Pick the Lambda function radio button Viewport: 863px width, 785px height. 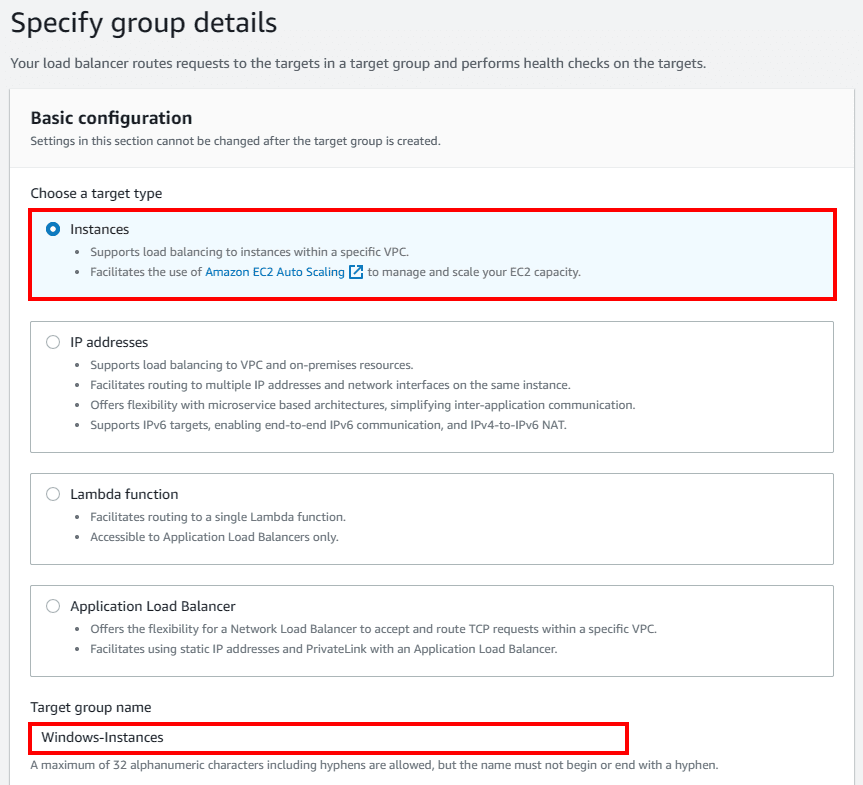pos(53,494)
